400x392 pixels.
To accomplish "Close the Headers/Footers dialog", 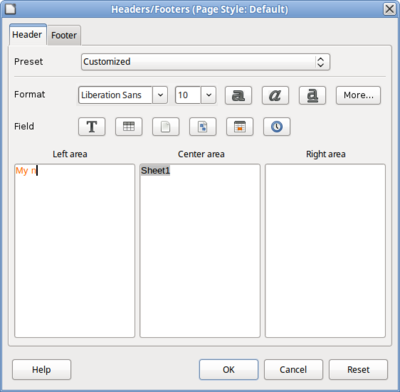I will [x=390, y=9].
